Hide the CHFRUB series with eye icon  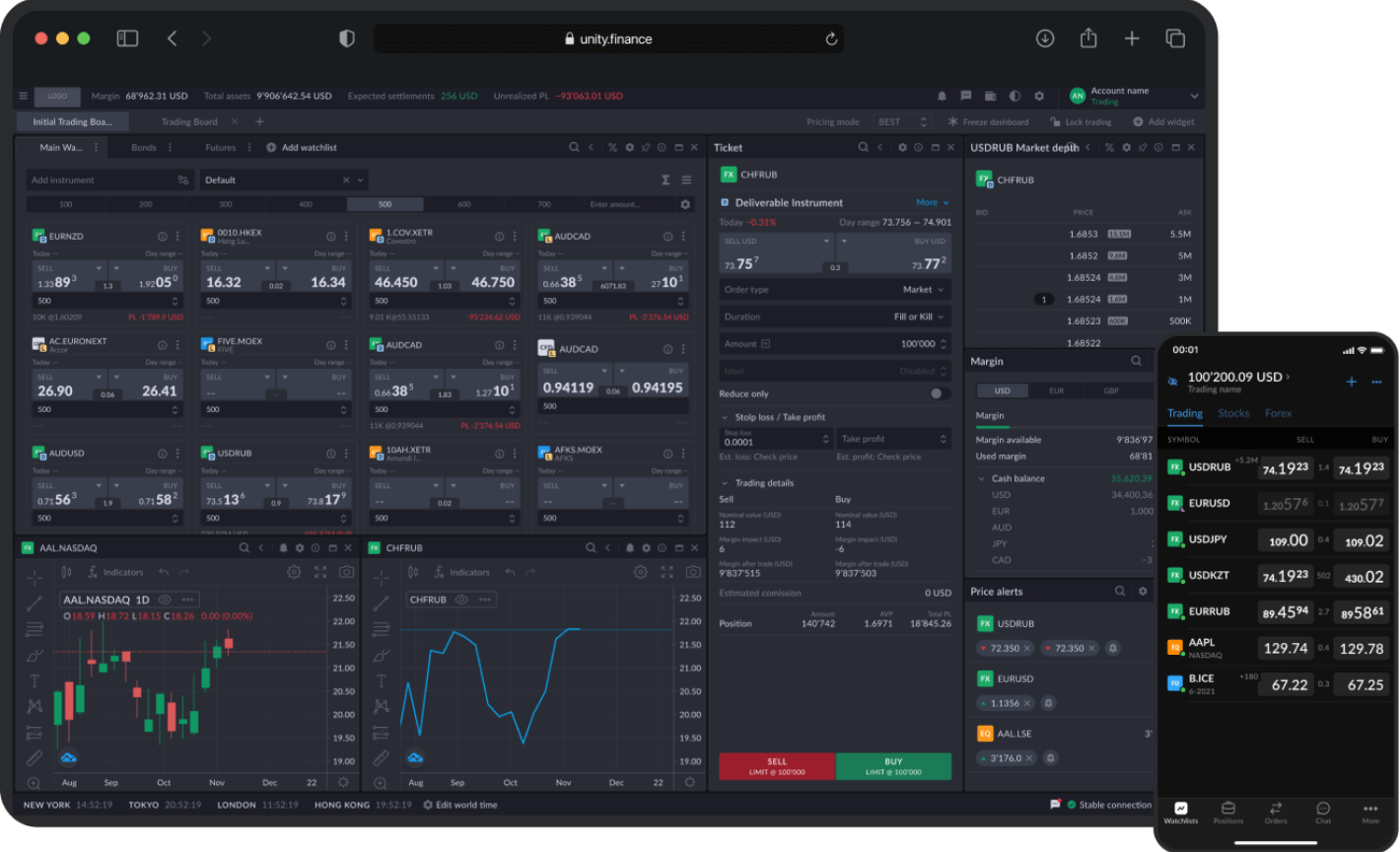(461, 600)
